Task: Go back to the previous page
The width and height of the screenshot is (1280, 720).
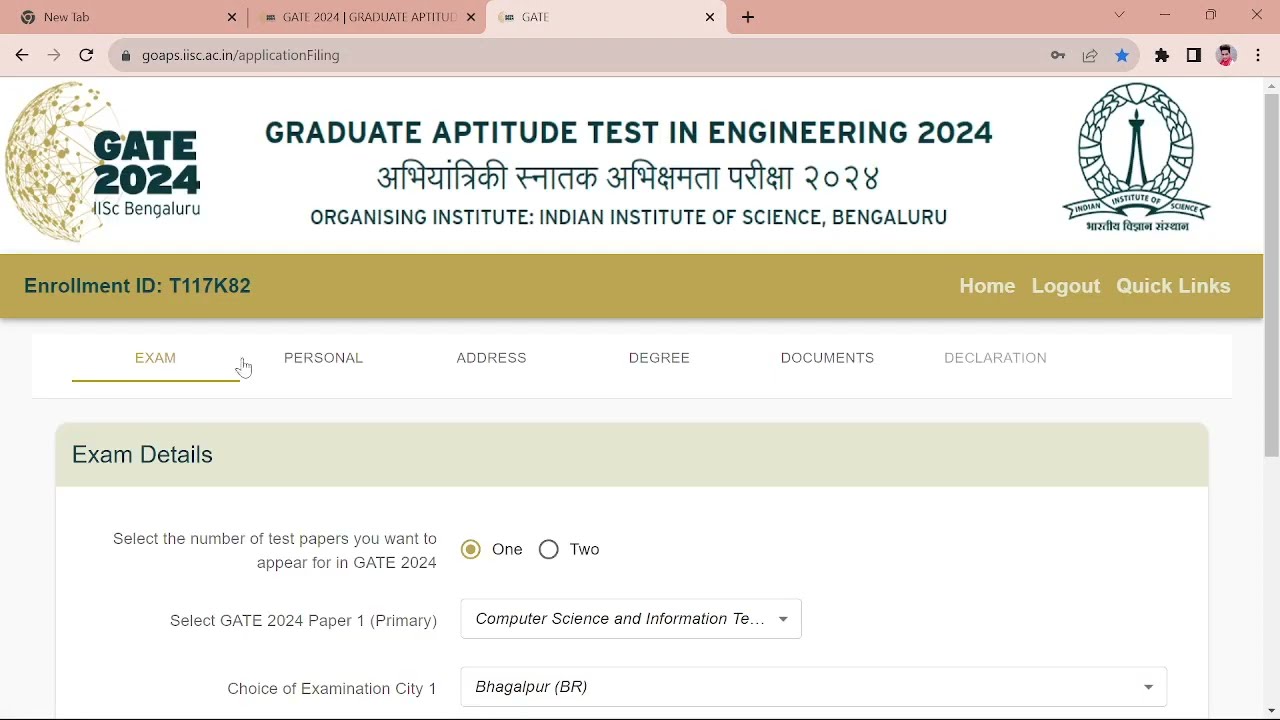Action: point(22,55)
